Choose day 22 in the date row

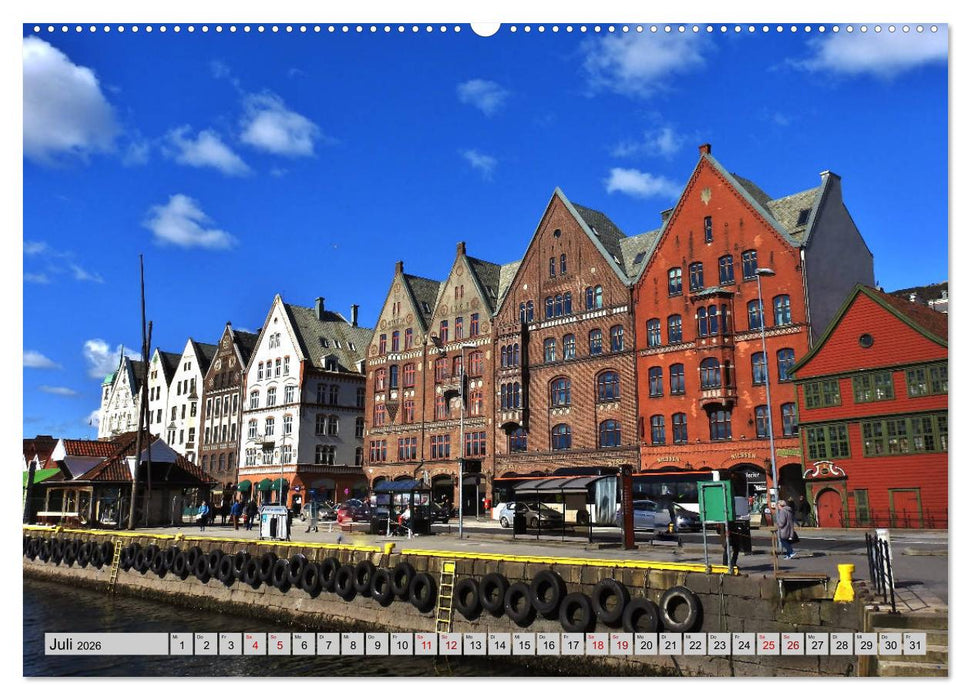[x=694, y=644]
